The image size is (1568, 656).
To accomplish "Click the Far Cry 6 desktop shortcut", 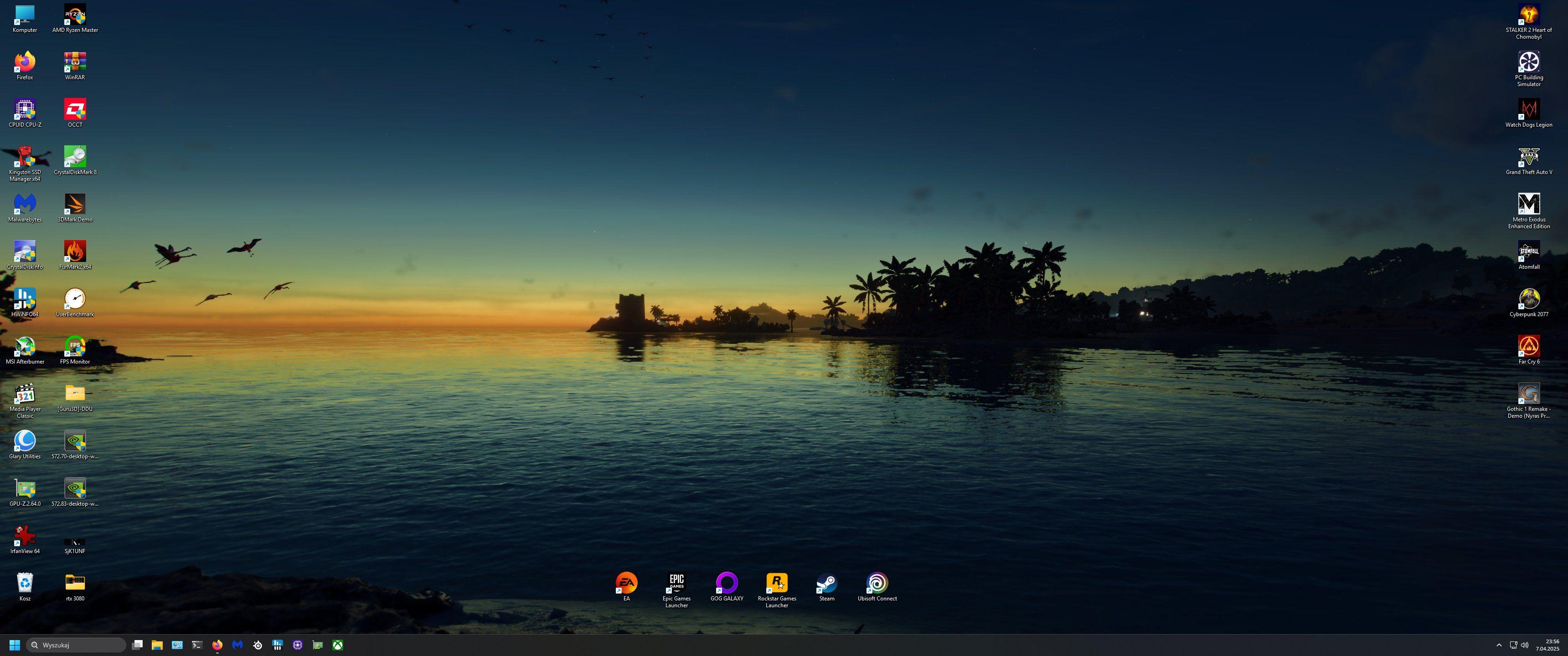I will click(1528, 347).
